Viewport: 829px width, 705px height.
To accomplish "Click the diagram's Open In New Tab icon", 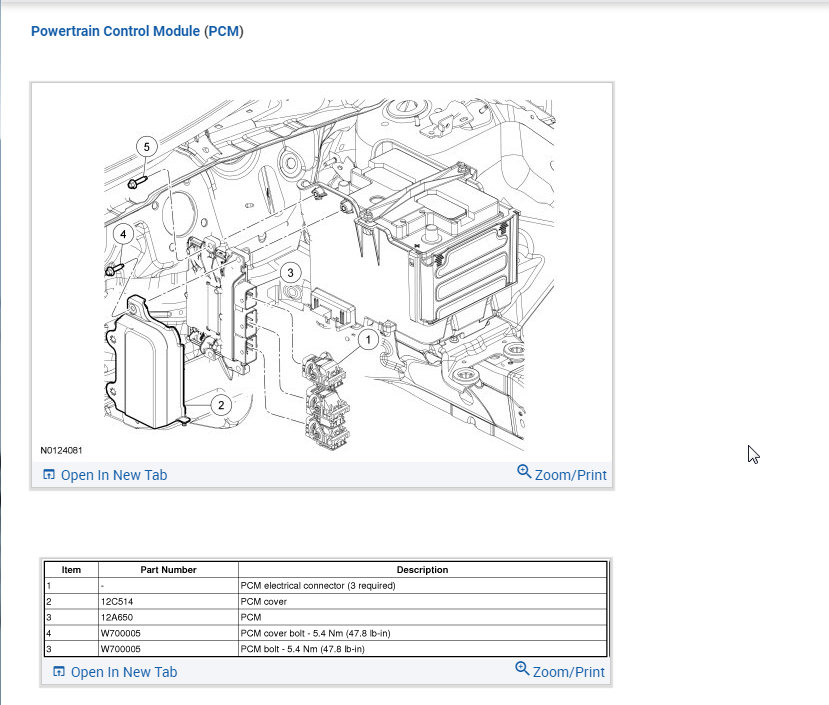I will click(49, 474).
